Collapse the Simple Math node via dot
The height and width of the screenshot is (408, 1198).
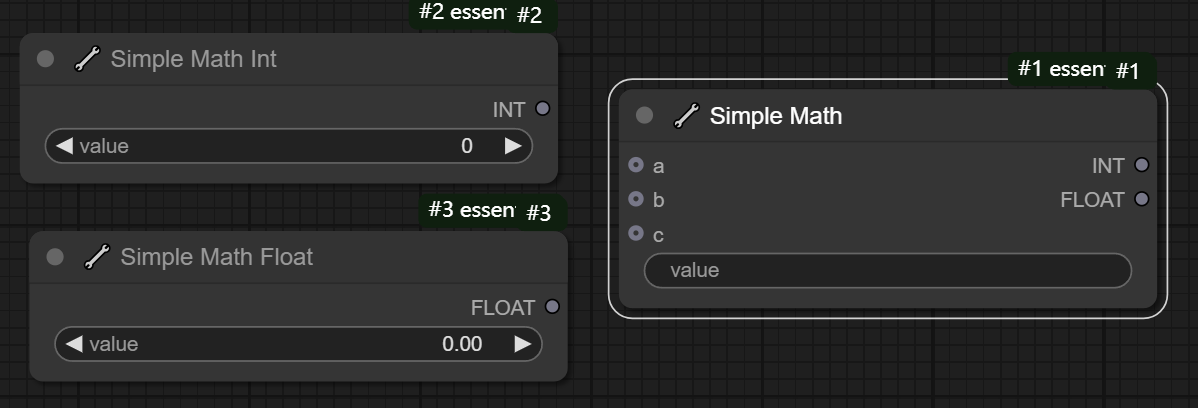644,116
